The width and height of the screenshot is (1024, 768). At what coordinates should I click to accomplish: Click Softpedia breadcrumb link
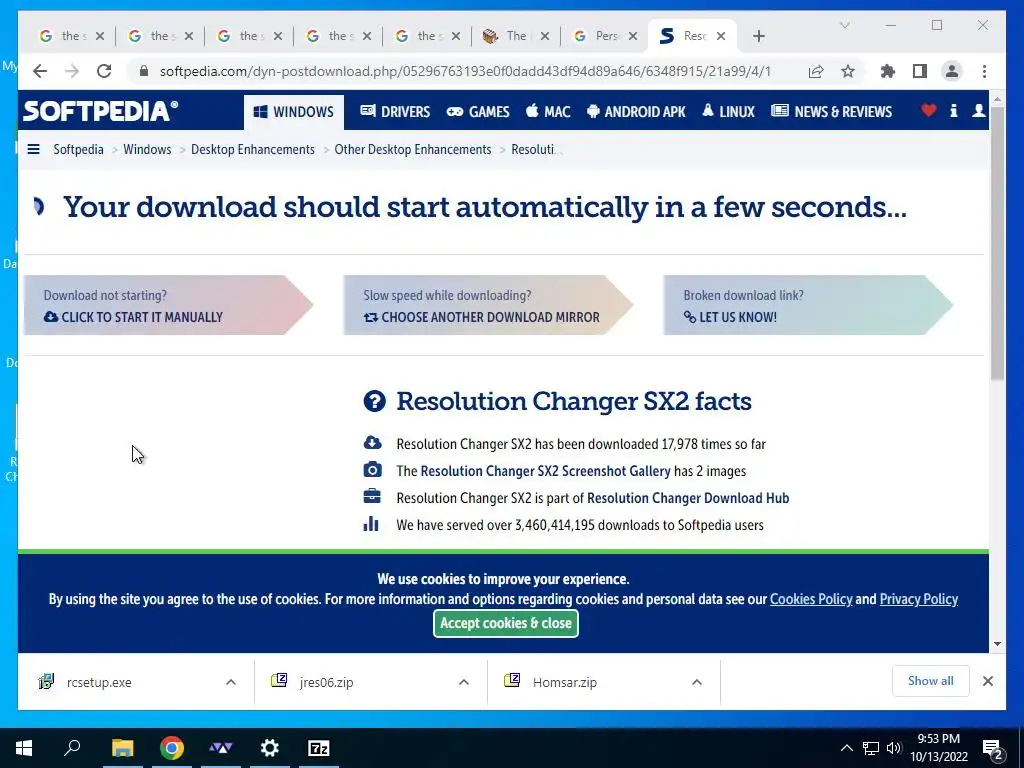coord(78,150)
